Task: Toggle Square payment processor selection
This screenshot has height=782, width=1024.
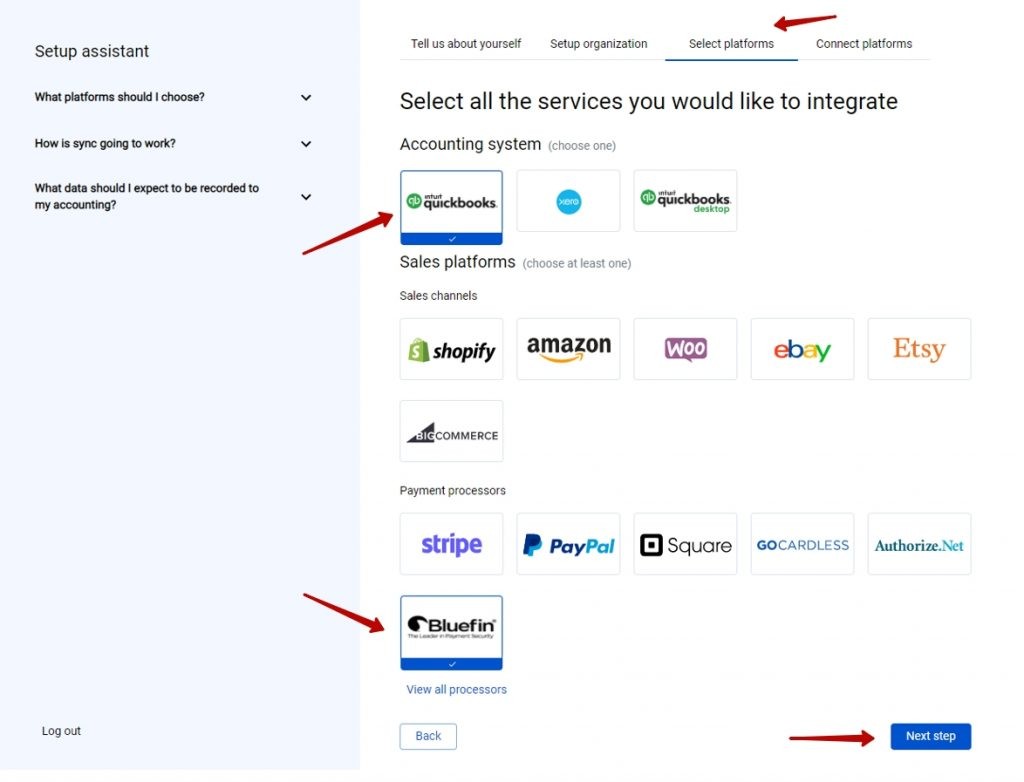Action: click(685, 544)
